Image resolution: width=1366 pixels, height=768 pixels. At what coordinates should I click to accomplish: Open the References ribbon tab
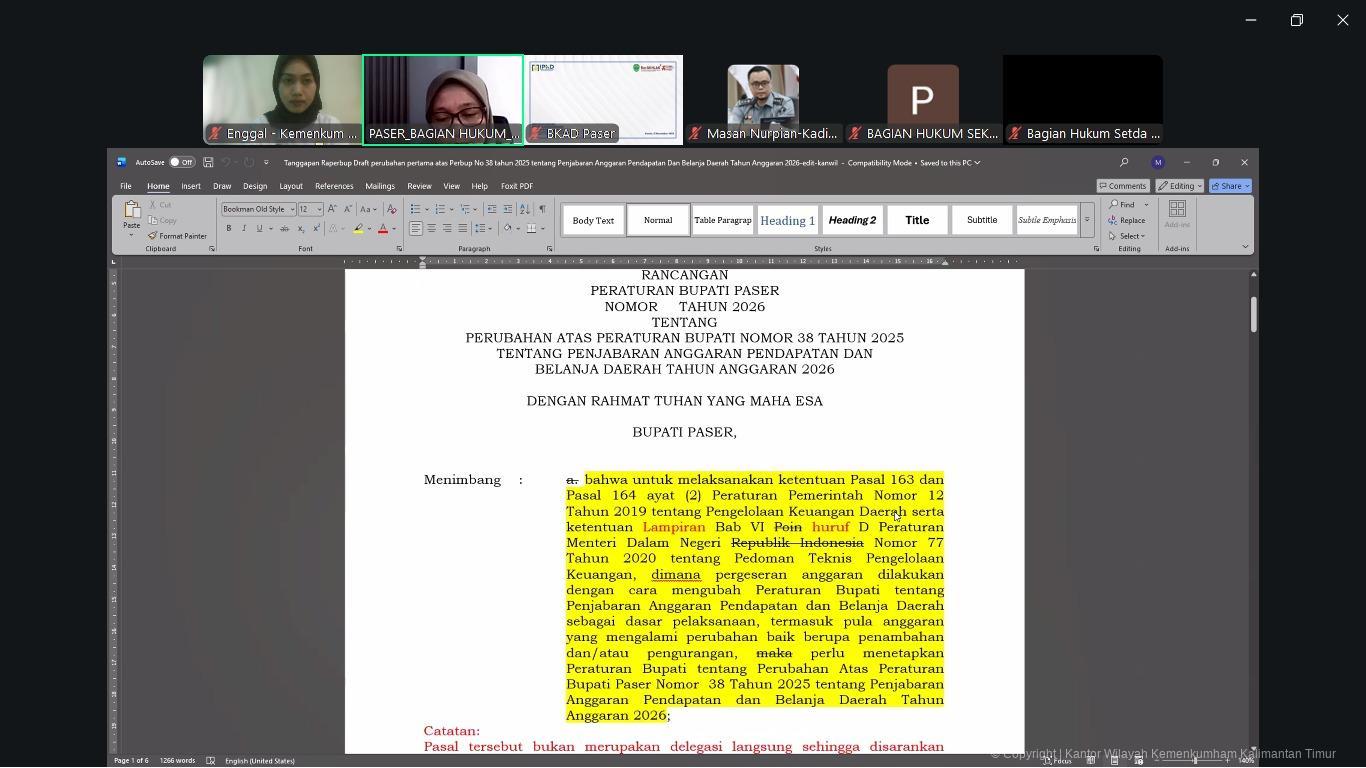[334, 186]
